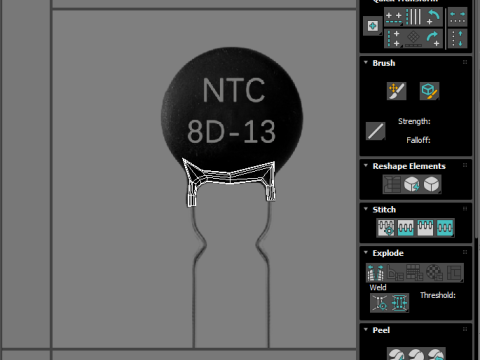Click Flatten by Material ID checkered sphere icon

(434, 273)
